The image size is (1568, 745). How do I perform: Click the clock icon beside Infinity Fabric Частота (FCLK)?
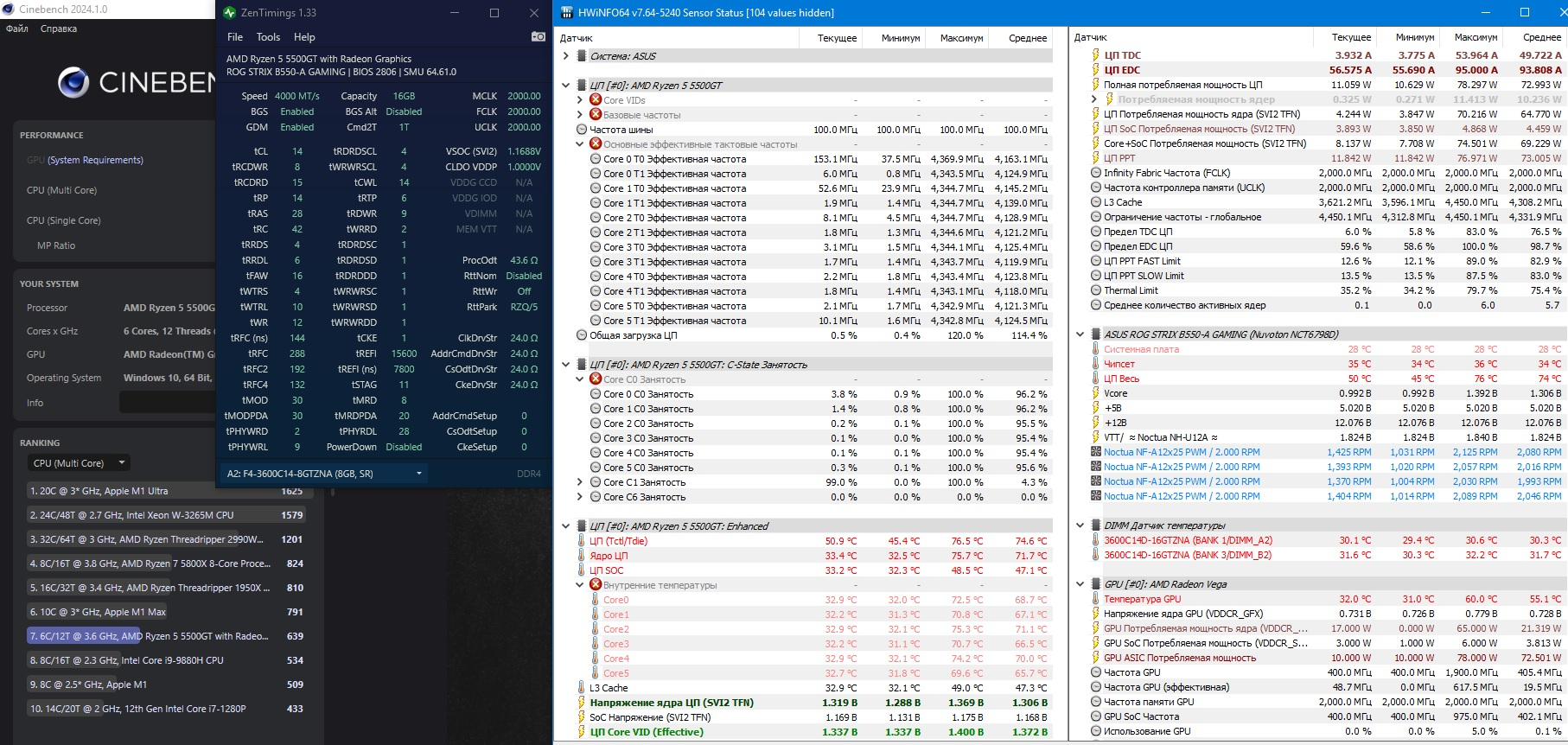(1096, 173)
